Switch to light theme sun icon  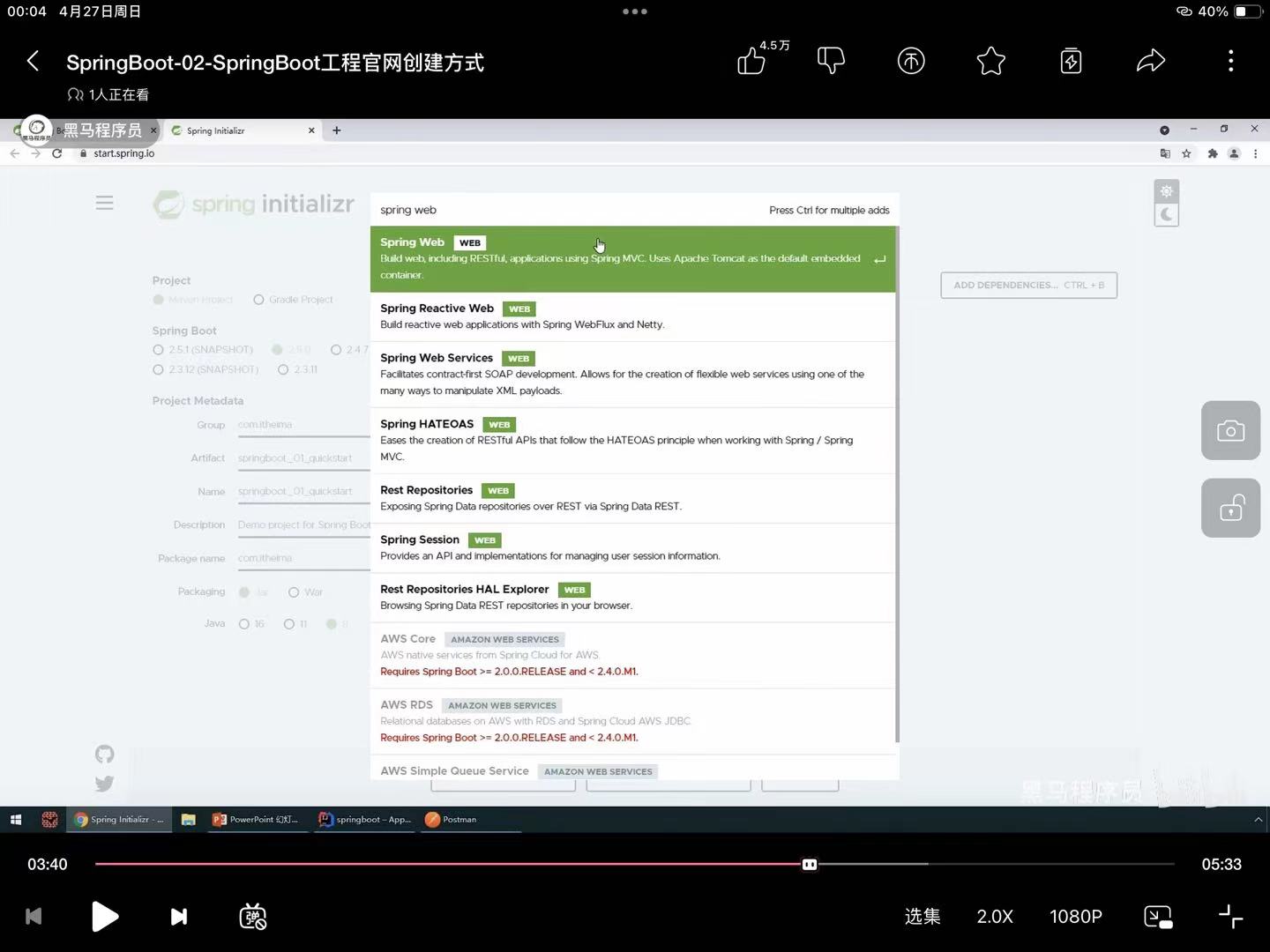click(x=1167, y=191)
